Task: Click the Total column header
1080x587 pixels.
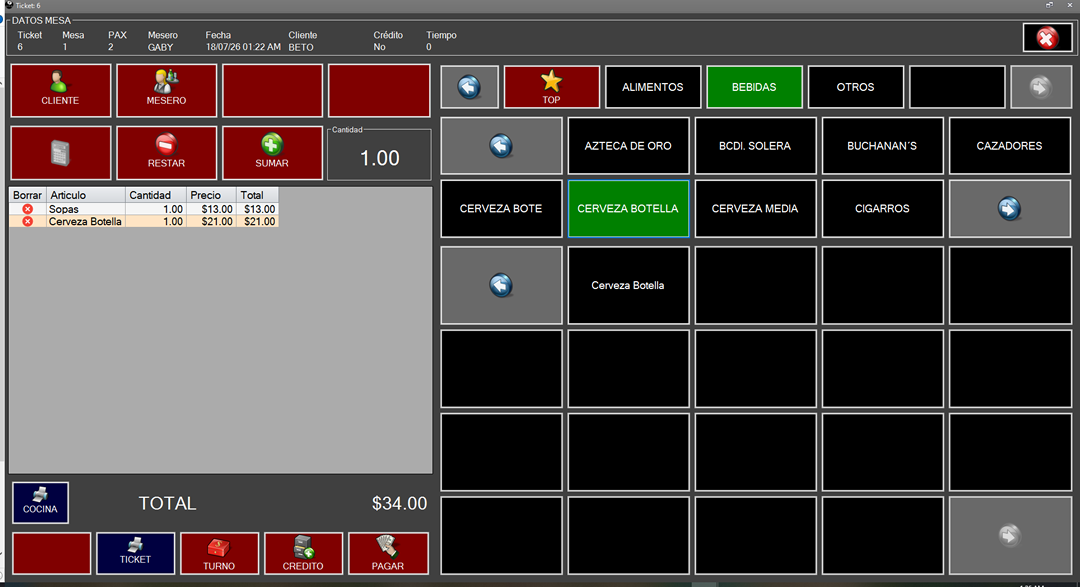Action: click(x=257, y=195)
